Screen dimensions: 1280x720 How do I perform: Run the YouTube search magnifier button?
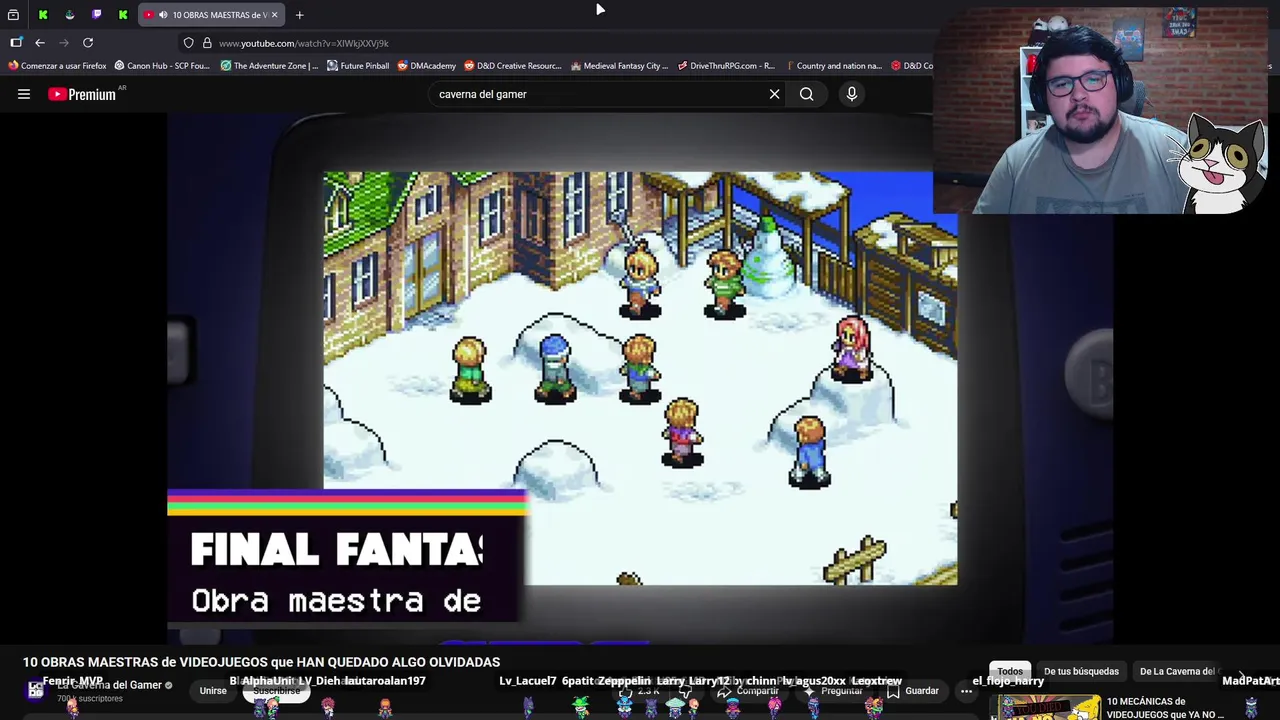806,94
